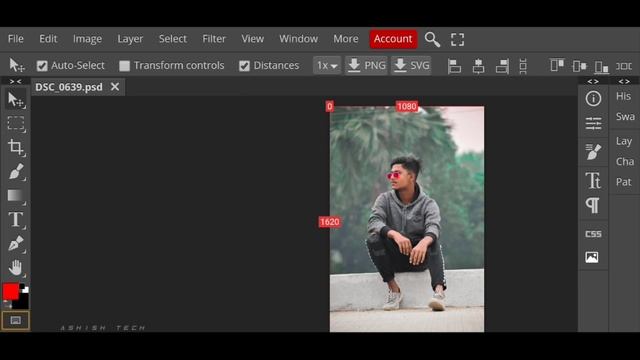
Task: Export as SVG button
Action: tap(411, 65)
